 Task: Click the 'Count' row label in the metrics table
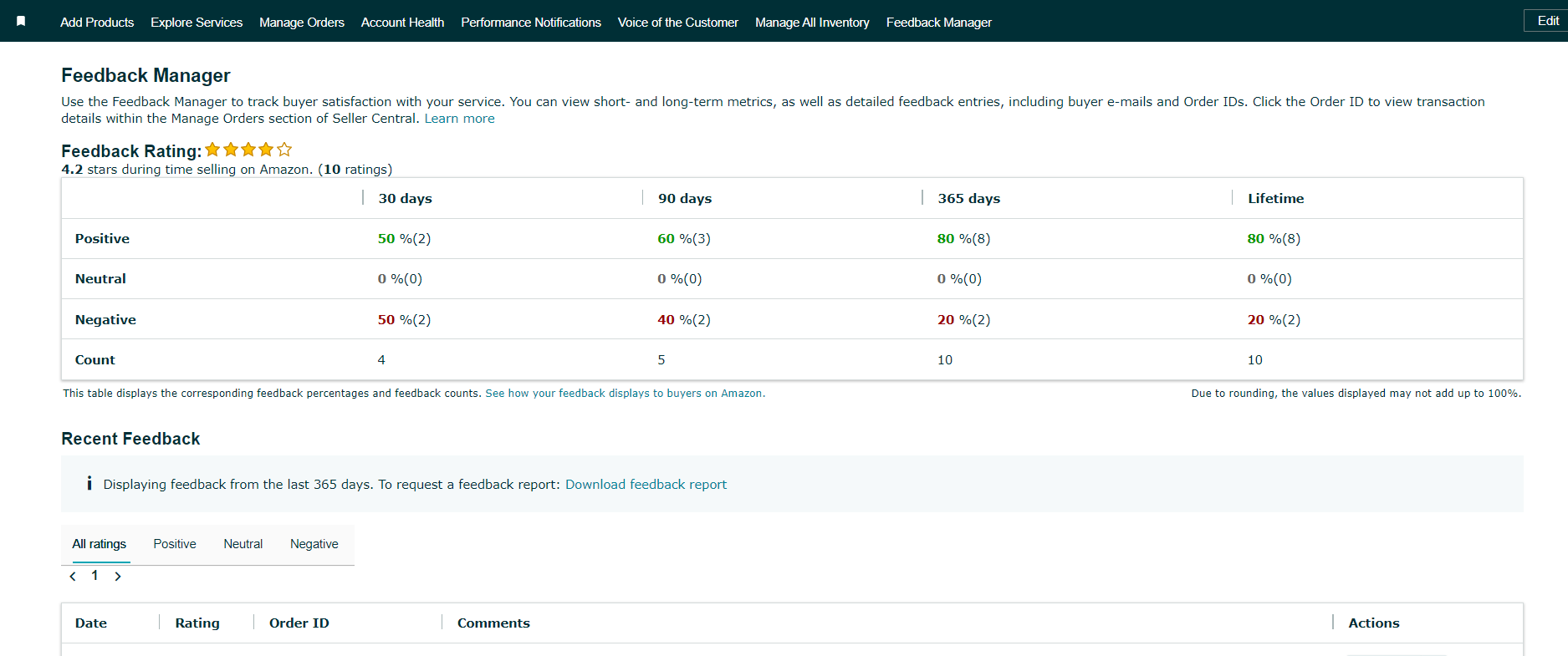95,360
